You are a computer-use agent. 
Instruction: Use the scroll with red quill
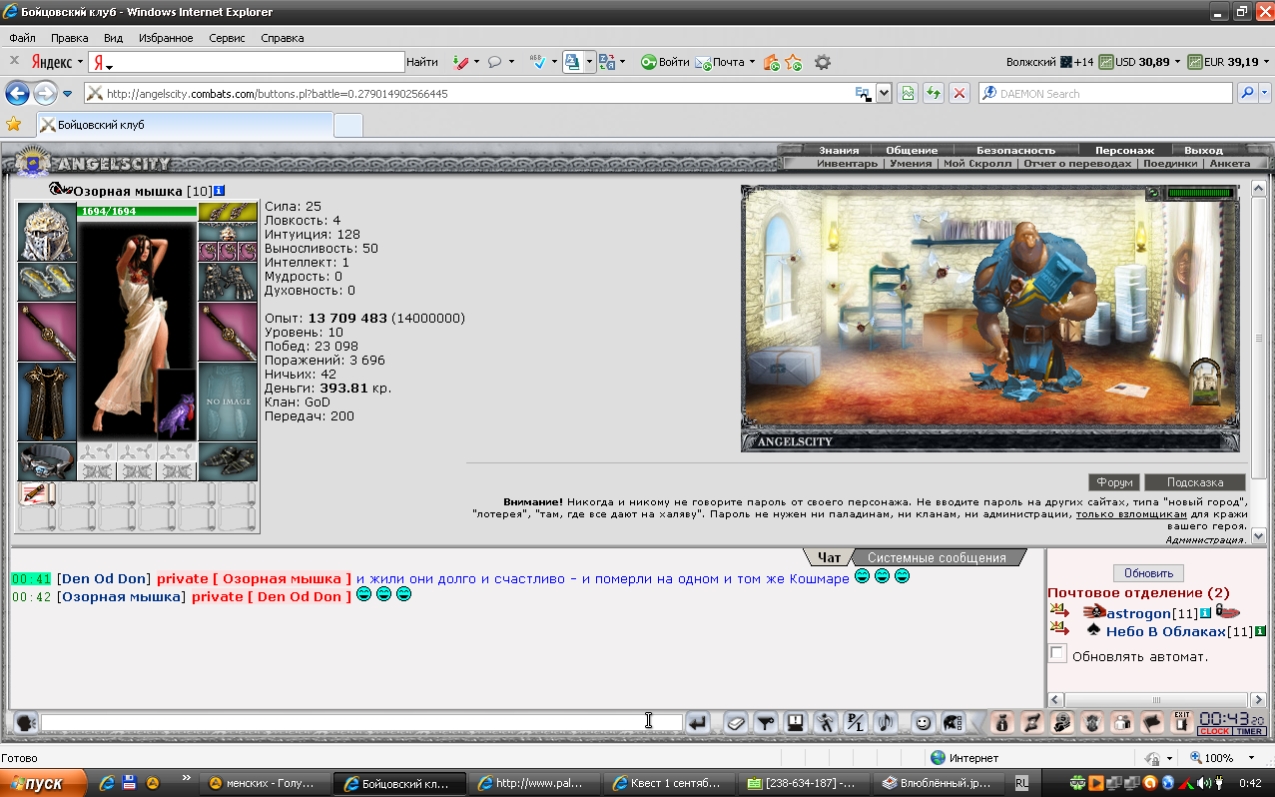[37, 493]
